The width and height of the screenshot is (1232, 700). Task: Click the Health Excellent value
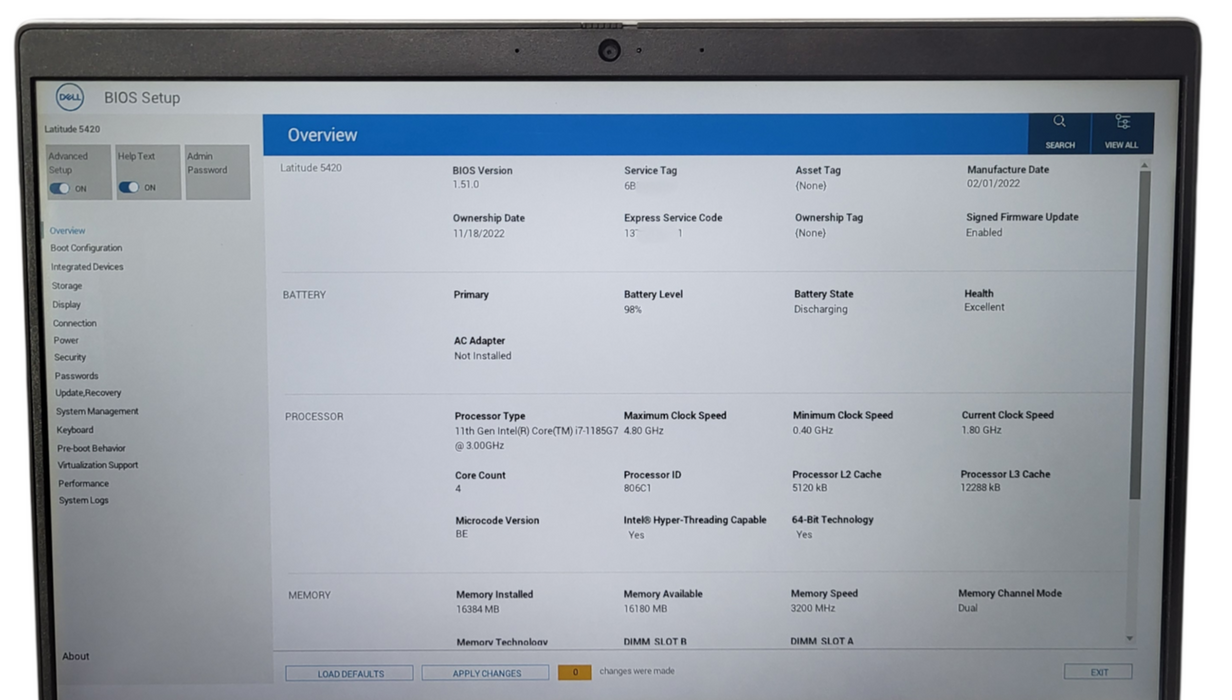[x=985, y=308]
